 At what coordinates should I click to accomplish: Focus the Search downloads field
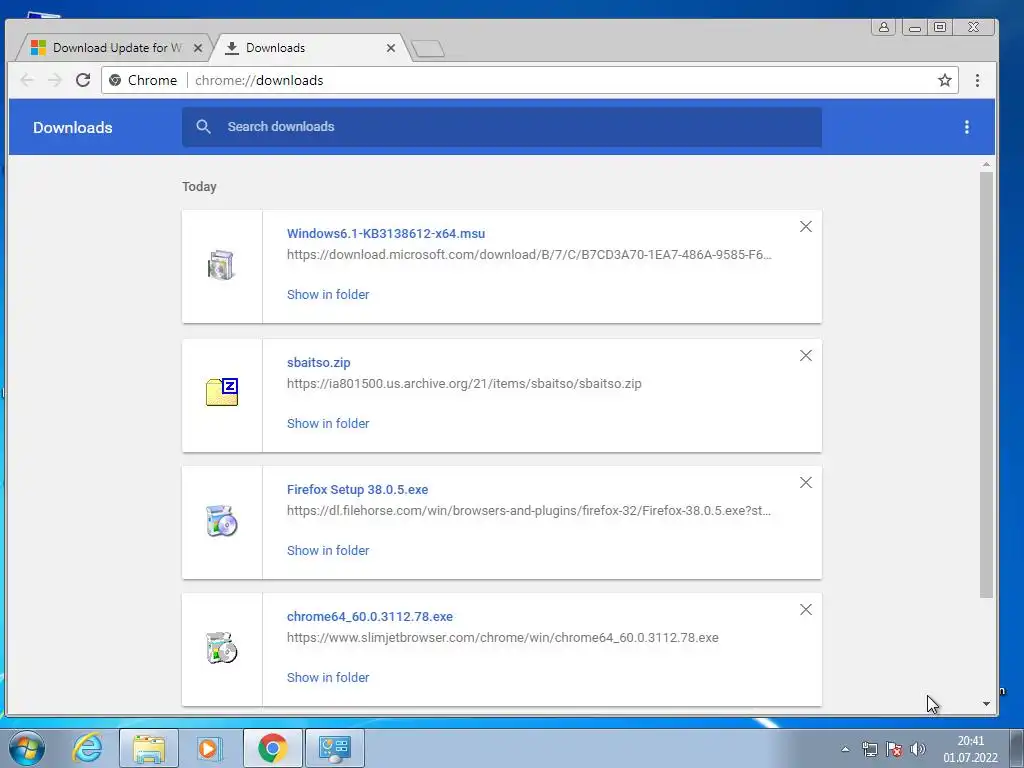click(502, 127)
